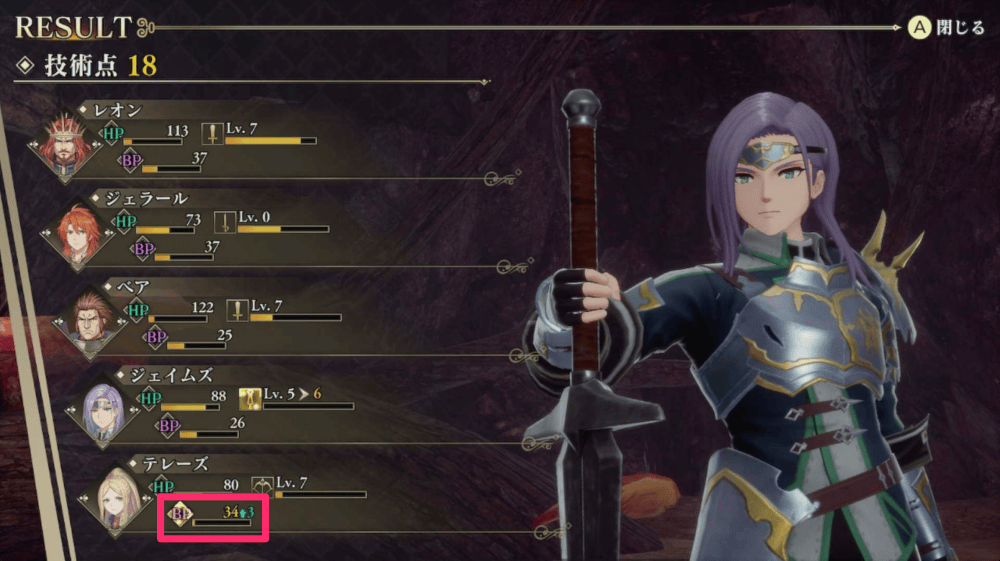1000x561 pixels.
Task: Click the A 閉じる close button
Action: coord(946,27)
